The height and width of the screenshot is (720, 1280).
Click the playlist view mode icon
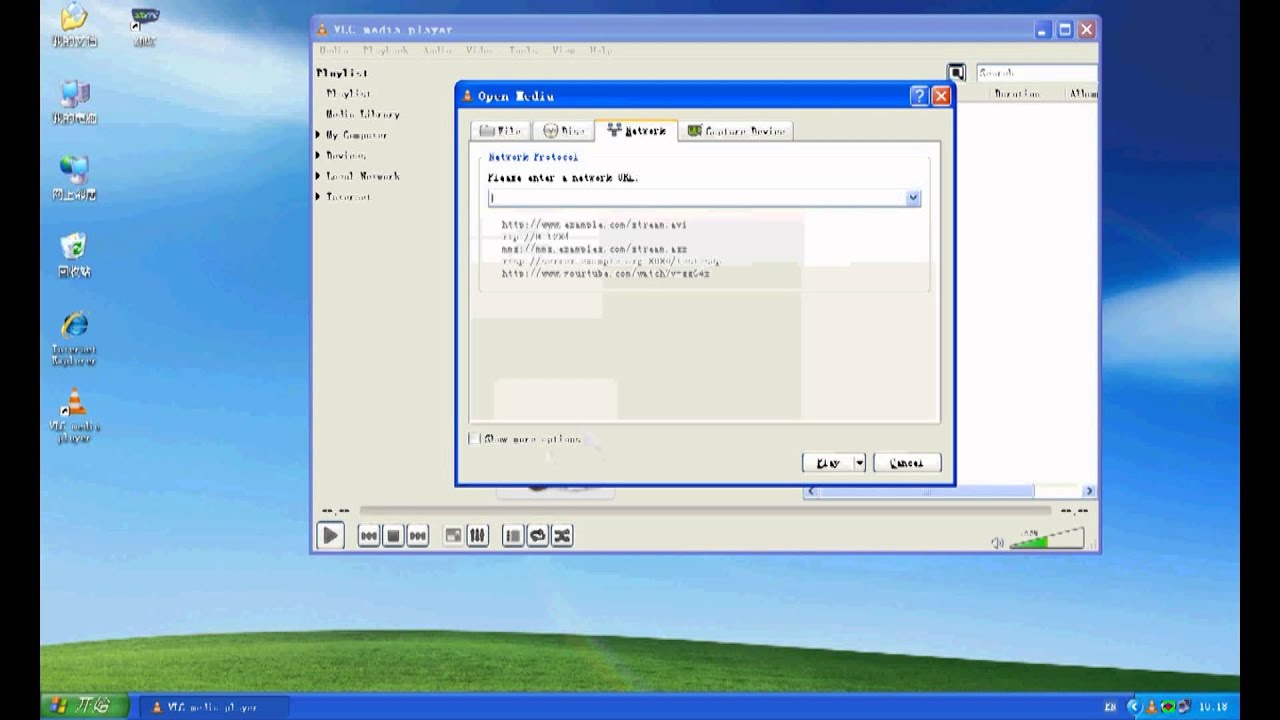click(x=957, y=73)
